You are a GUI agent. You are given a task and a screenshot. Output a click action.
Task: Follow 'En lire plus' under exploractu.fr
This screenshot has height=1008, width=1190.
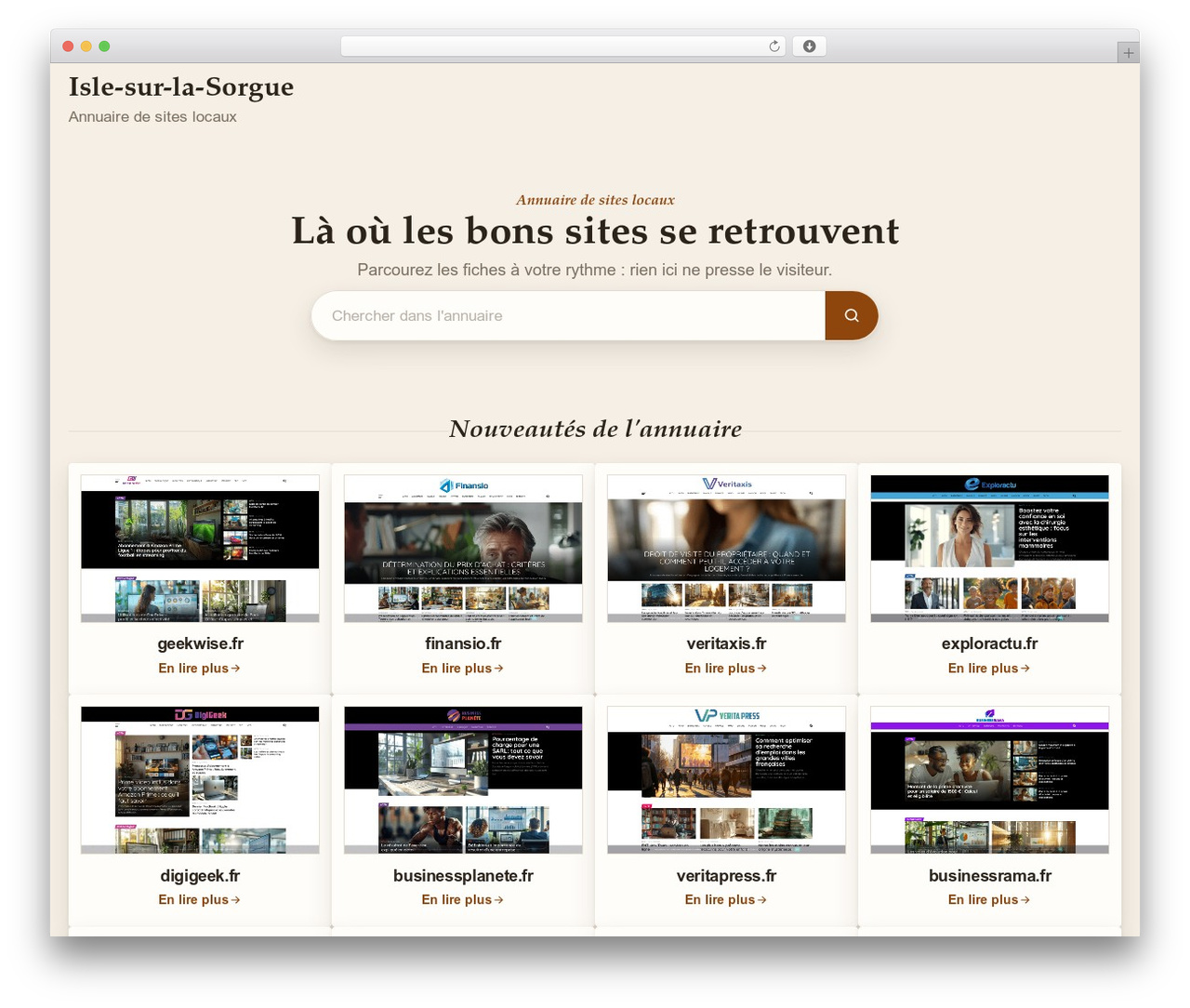click(x=989, y=668)
